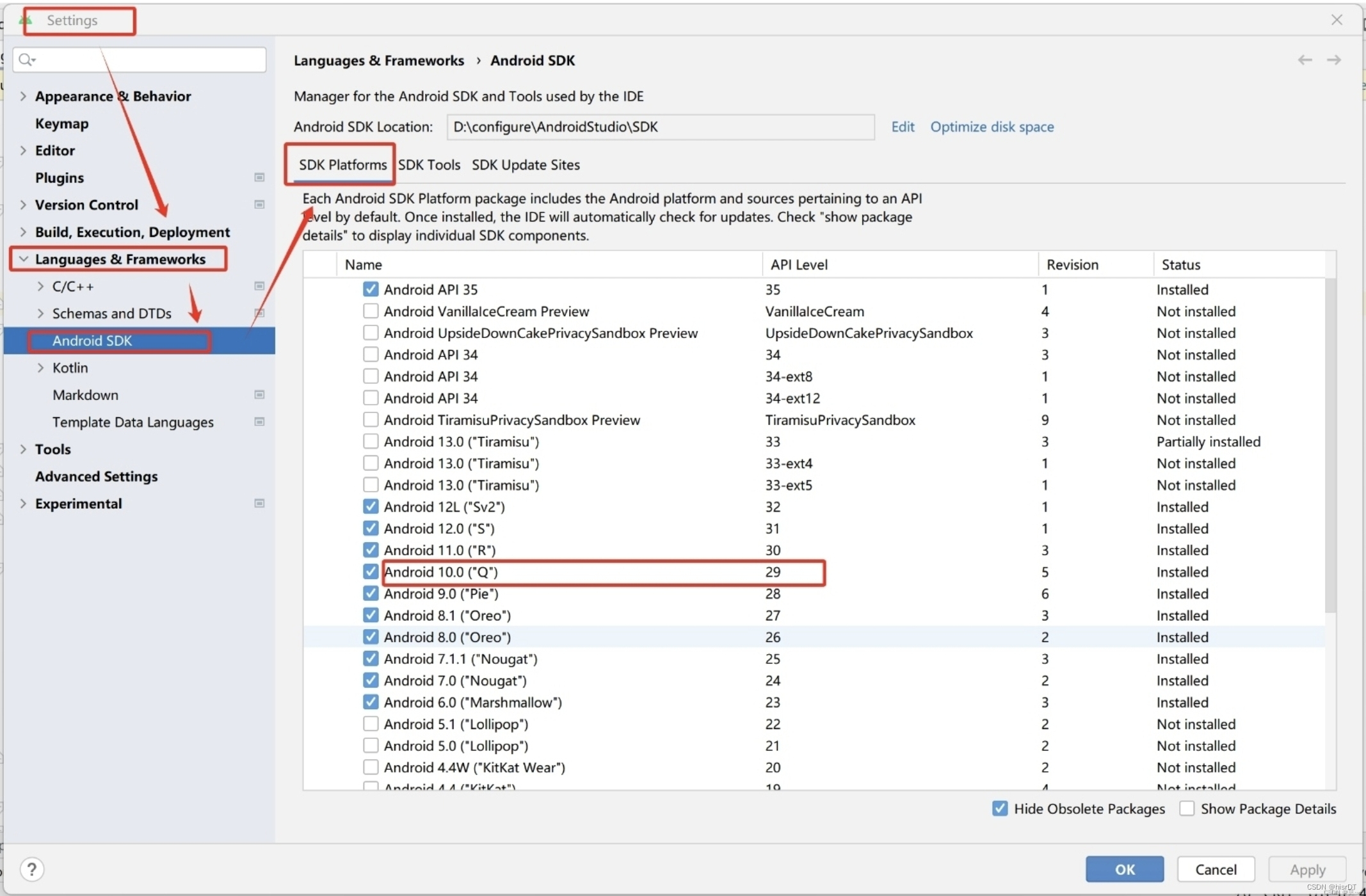The height and width of the screenshot is (896, 1366).
Task: Click Languages & Frameworks breadcrumb
Action: tap(378, 60)
